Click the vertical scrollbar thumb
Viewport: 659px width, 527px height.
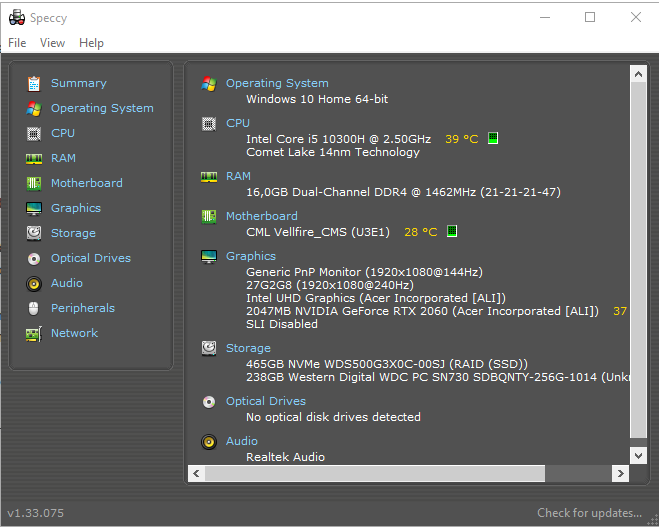[638, 260]
